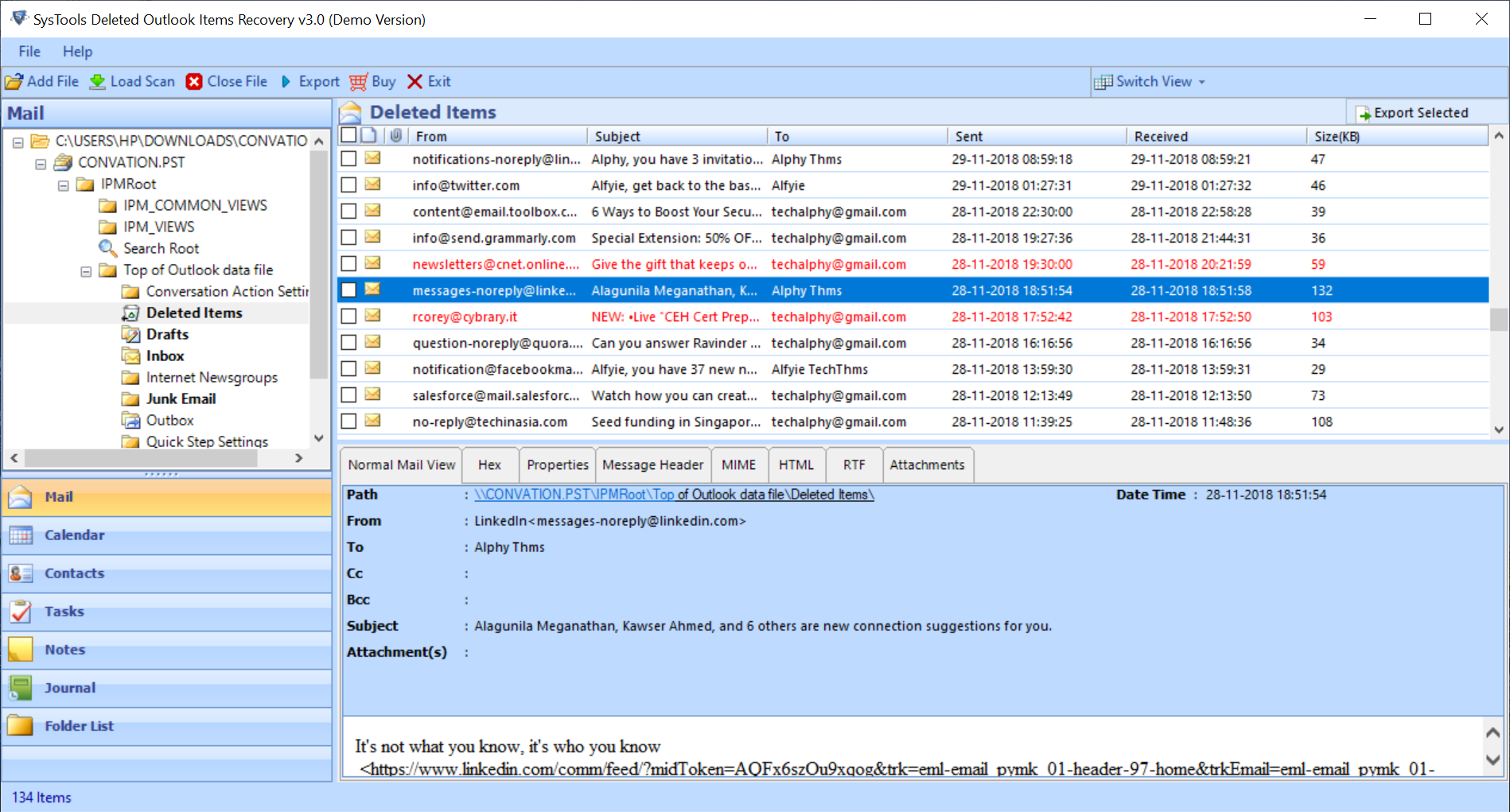This screenshot has width=1510, height=812.
Task: Click the Export arrow icon
Action: pos(286,82)
